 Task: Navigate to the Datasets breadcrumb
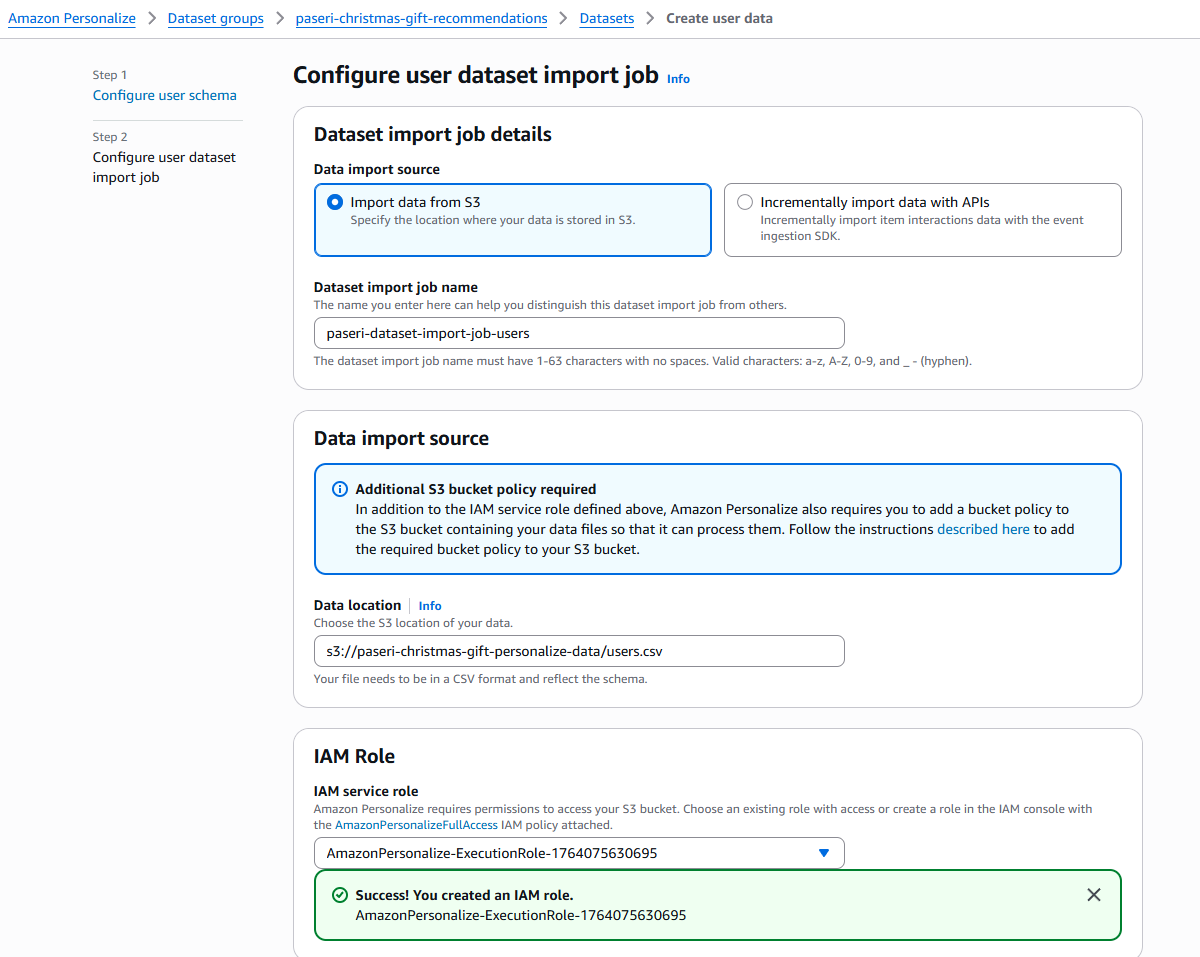click(606, 18)
